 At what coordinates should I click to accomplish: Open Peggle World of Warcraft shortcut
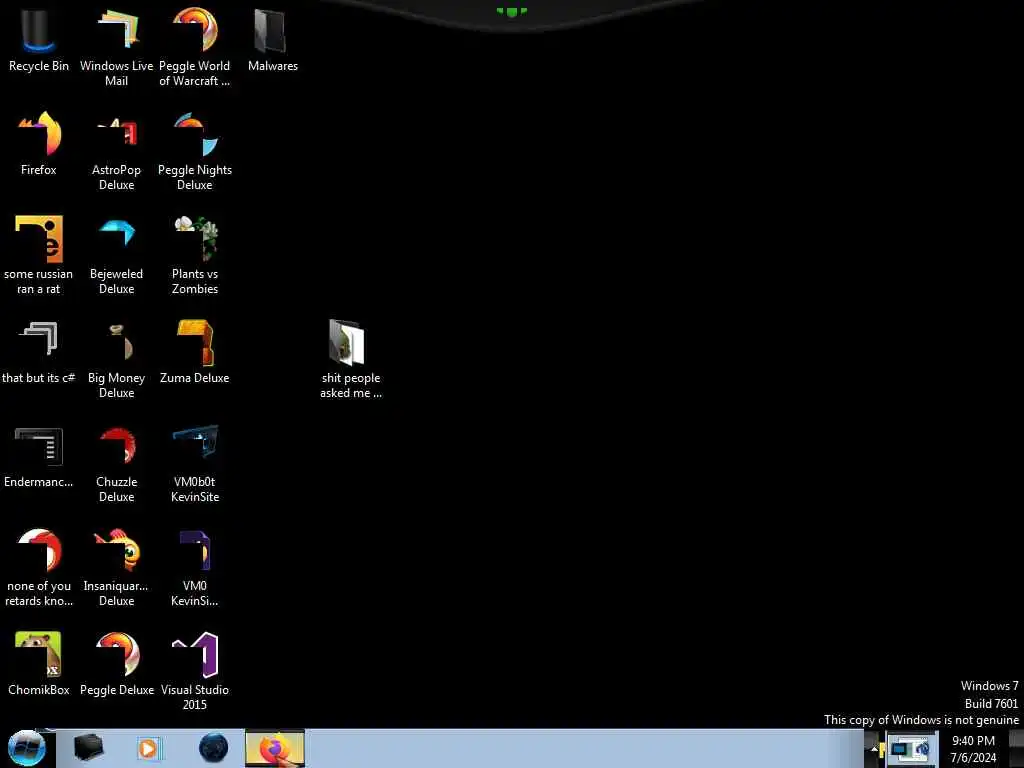195,47
